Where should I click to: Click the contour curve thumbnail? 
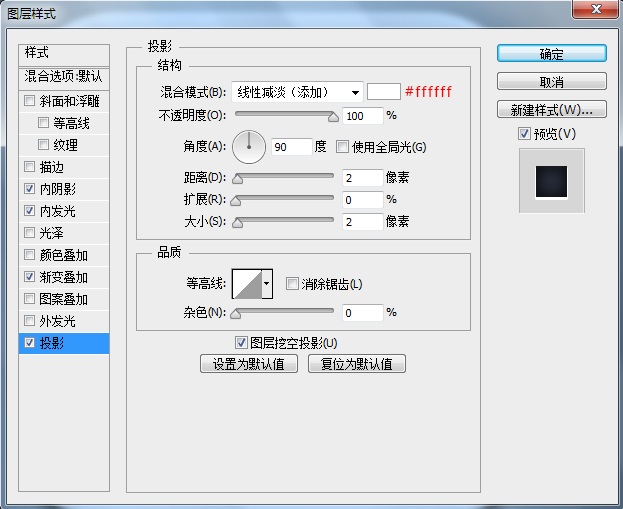coord(247,284)
